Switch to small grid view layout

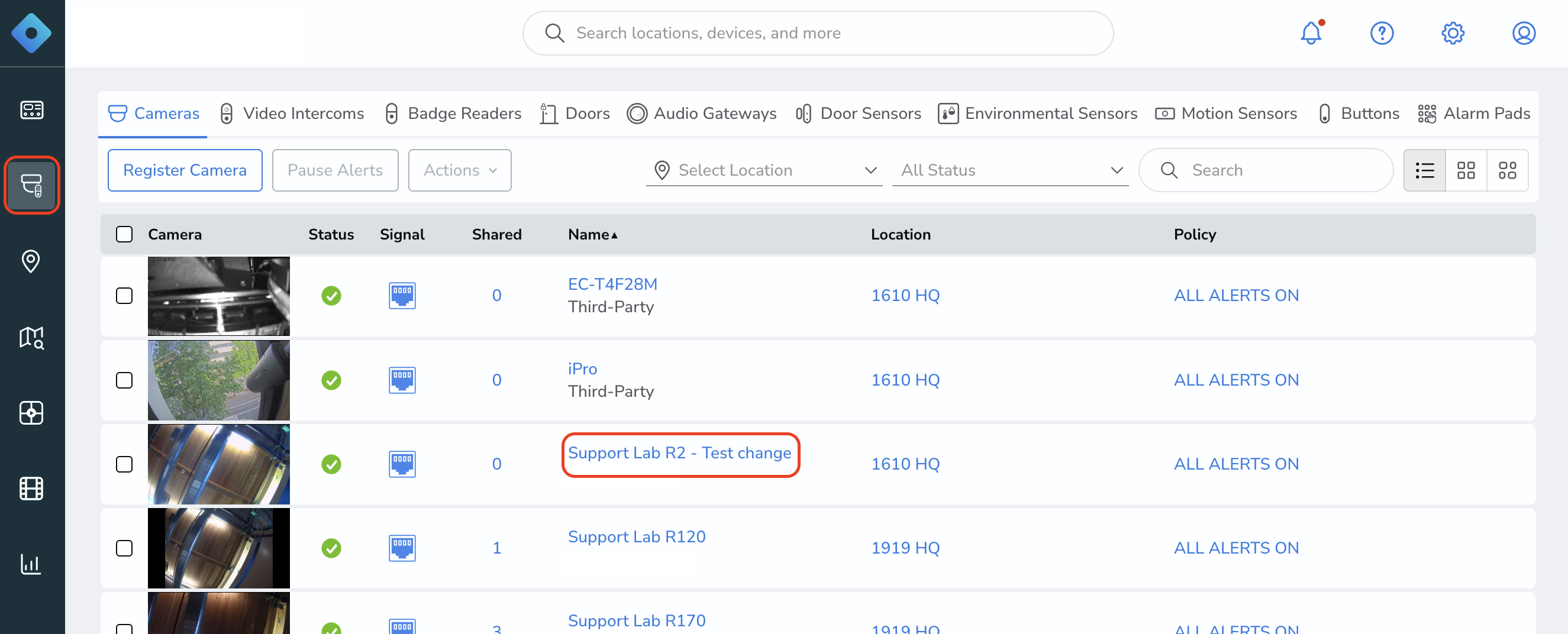(1507, 170)
